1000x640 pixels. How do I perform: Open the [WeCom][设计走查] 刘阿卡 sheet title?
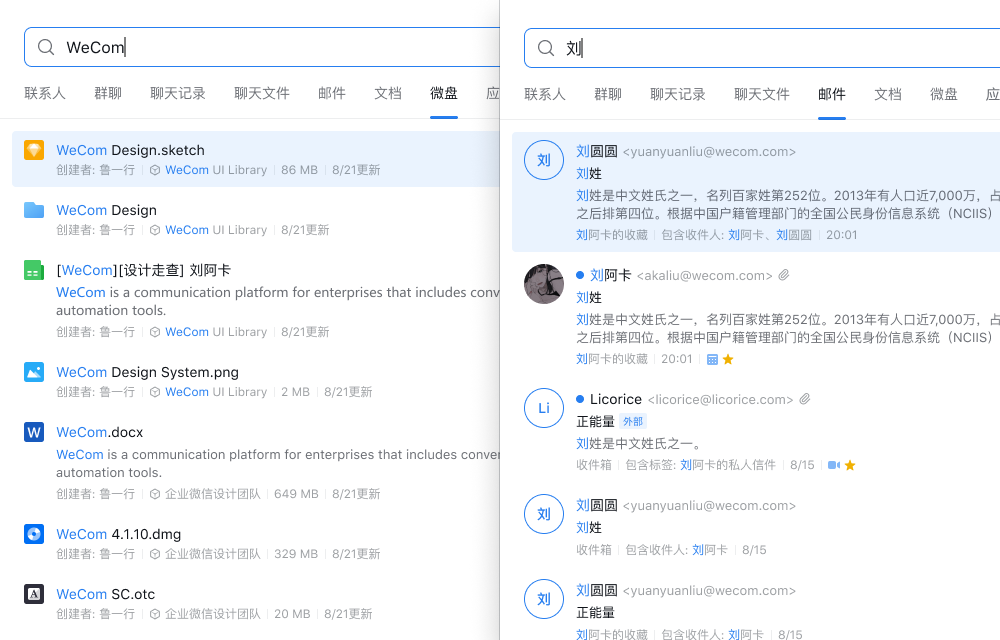coord(143,270)
